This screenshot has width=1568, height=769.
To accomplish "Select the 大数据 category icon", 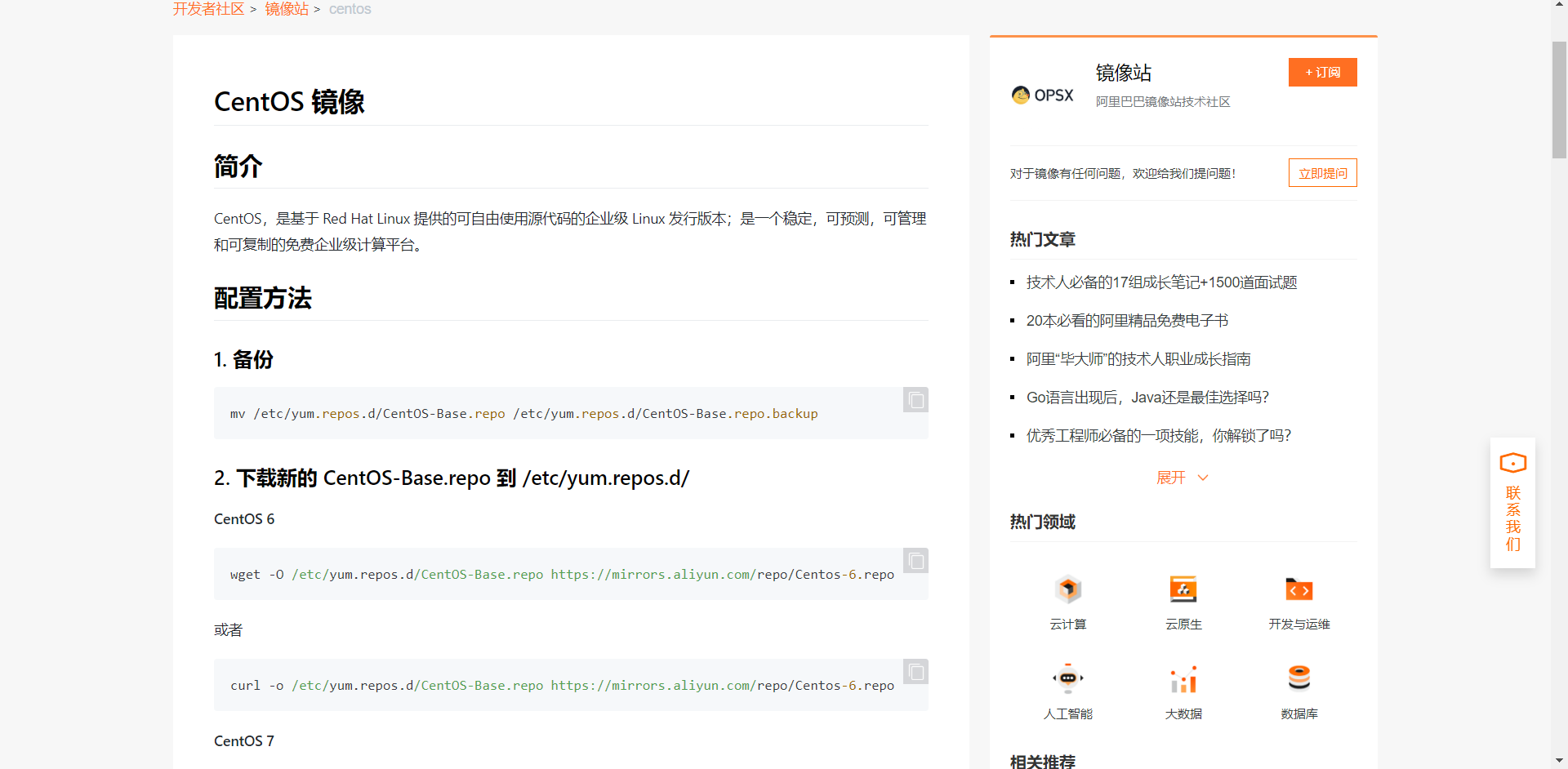I will point(1183,678).
